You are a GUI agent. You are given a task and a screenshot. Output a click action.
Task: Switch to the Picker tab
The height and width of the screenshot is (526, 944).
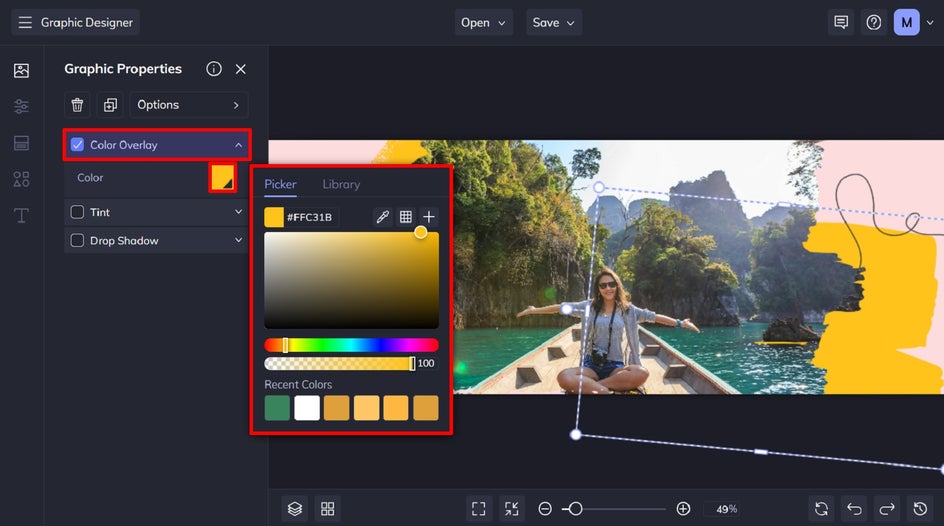click(x=280, y=184)
